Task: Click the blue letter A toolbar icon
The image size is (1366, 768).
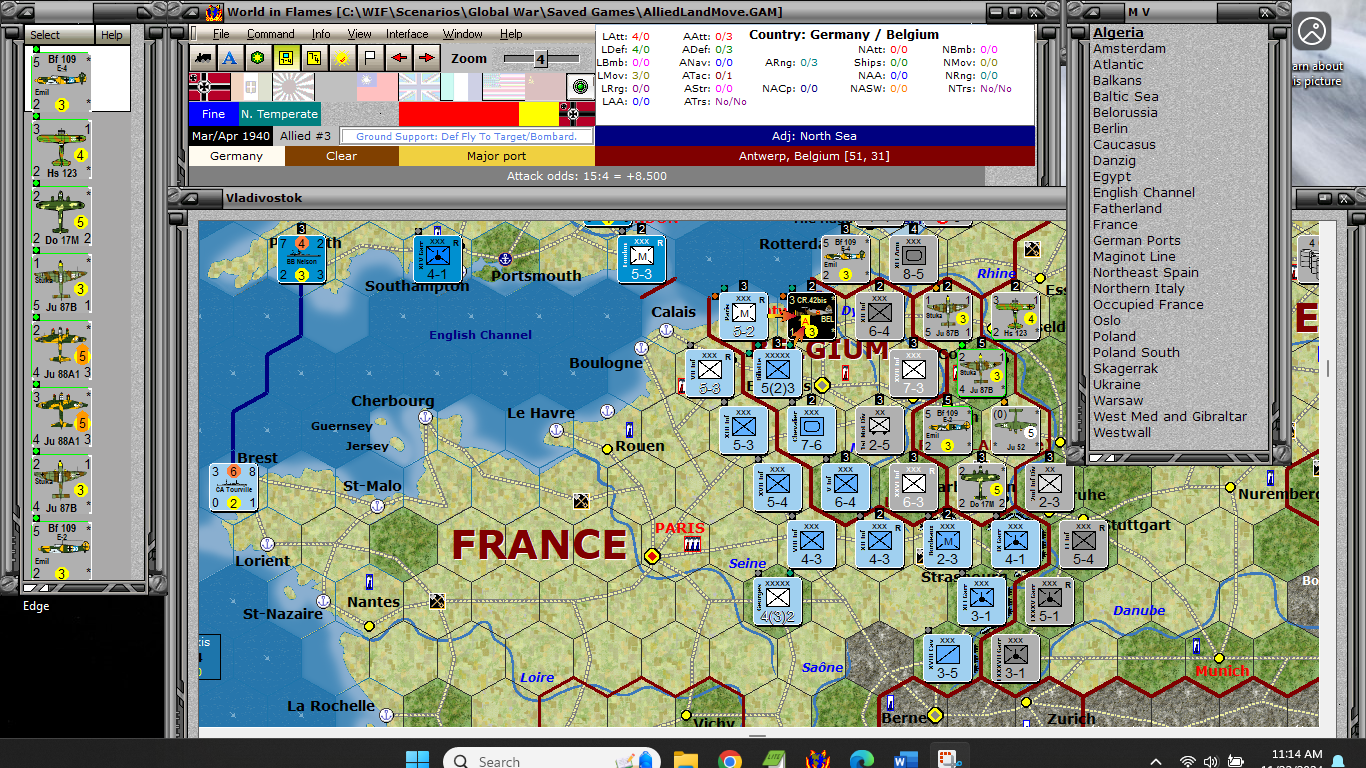Action: click(230, 58)
